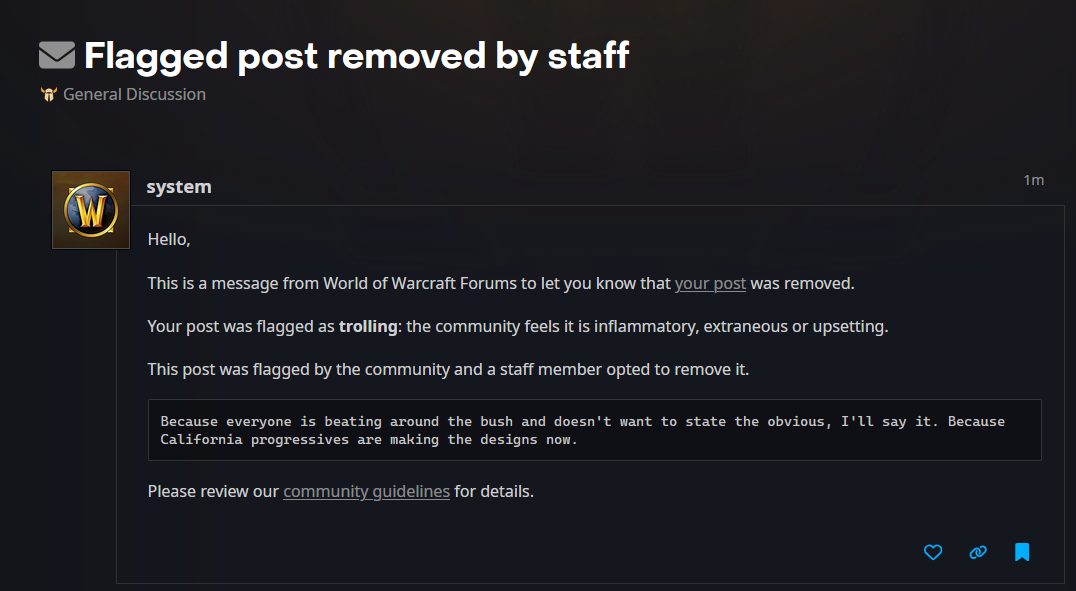Bookmark this message with the bookmark icon
The image size is (1076, 591).
point(1022,552)
